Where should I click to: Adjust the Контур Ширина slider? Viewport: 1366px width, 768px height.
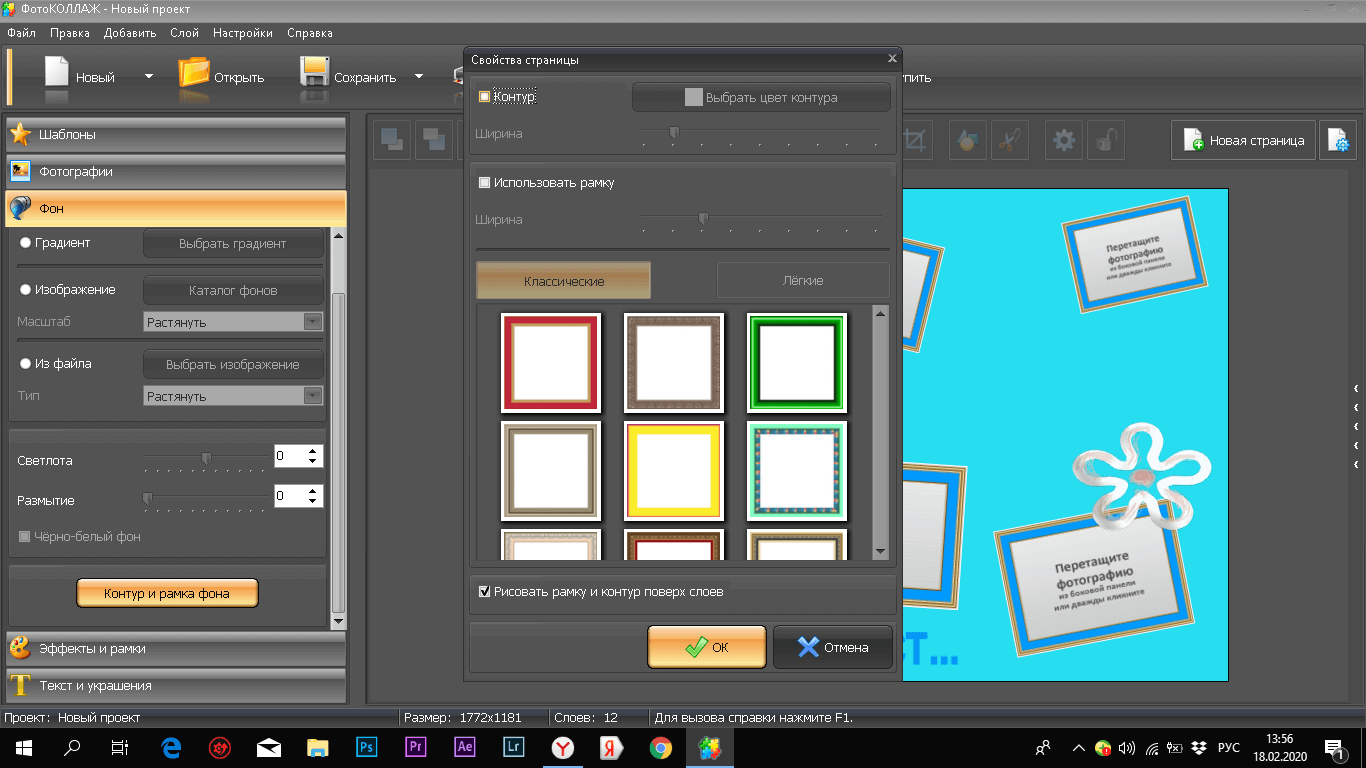pyautogui.click(x=675, y=131)
